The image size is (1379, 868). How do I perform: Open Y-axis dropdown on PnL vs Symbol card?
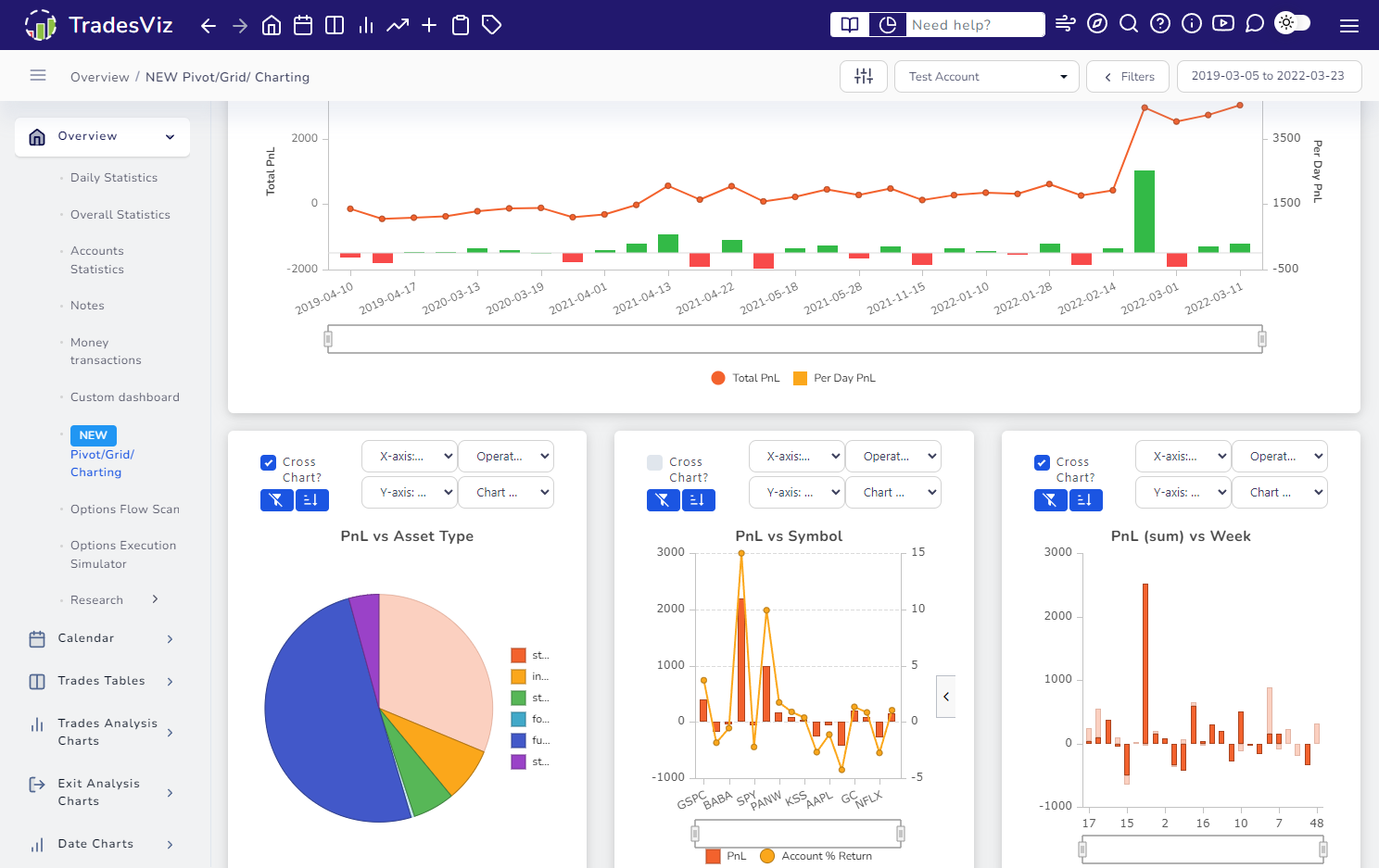pos(797,493)
